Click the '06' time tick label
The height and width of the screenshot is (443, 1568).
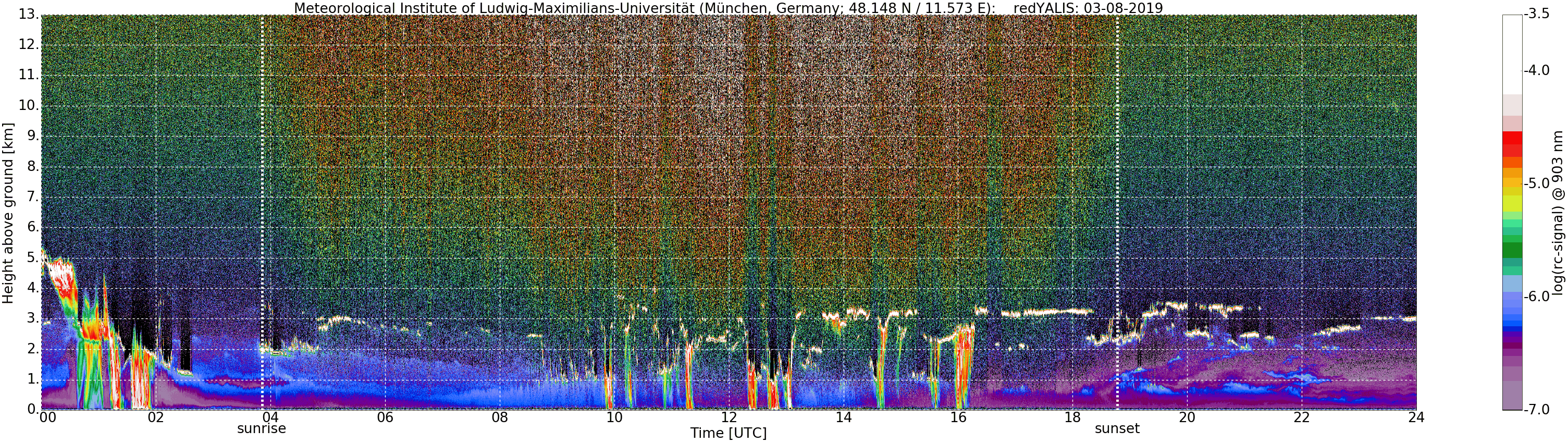coord(385,417)
